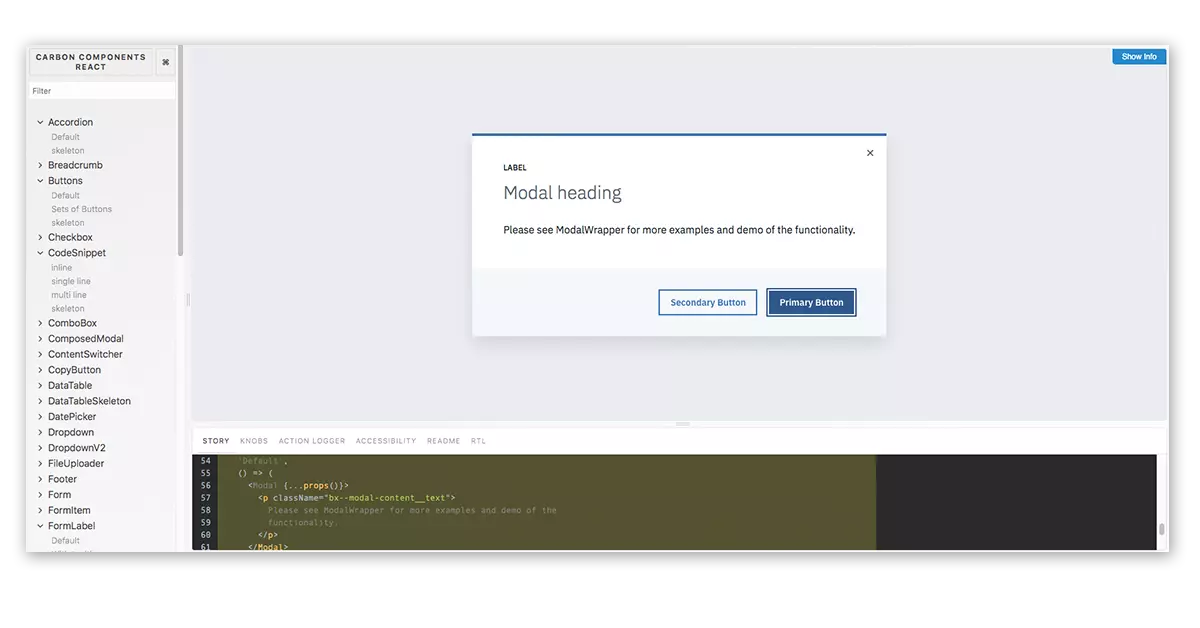Image resolution: width=1200 pixels, height=628 pixels.
Task: Switch to the Knobs tab
Action: [254, 441]
